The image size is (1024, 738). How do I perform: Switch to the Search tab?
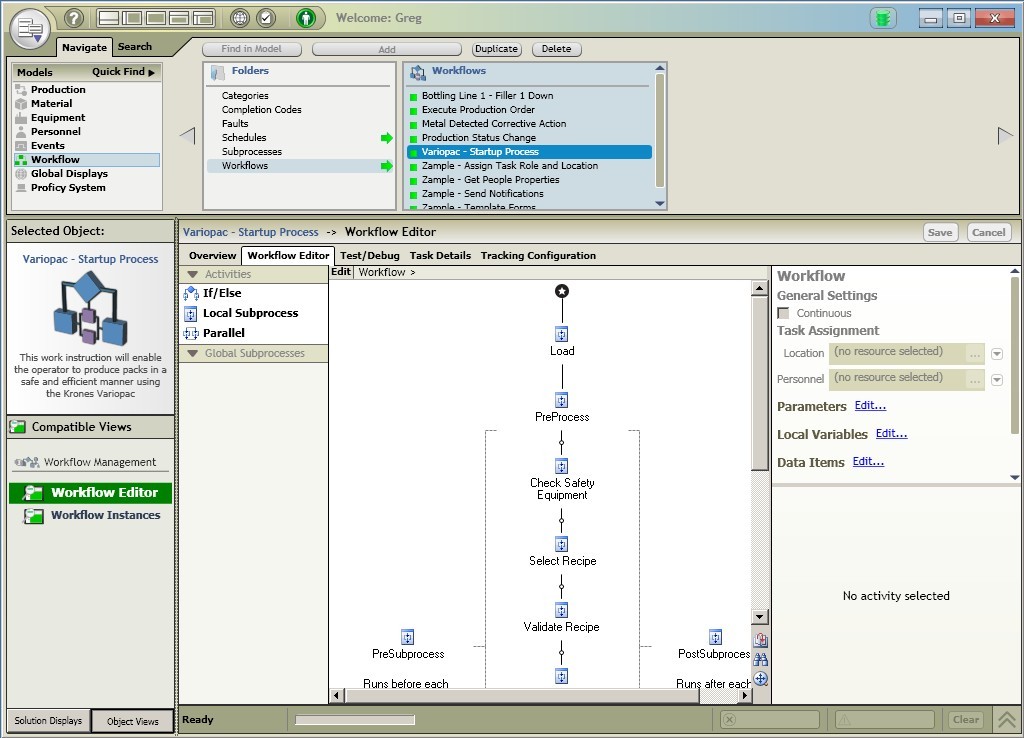(x=135, y=47)
